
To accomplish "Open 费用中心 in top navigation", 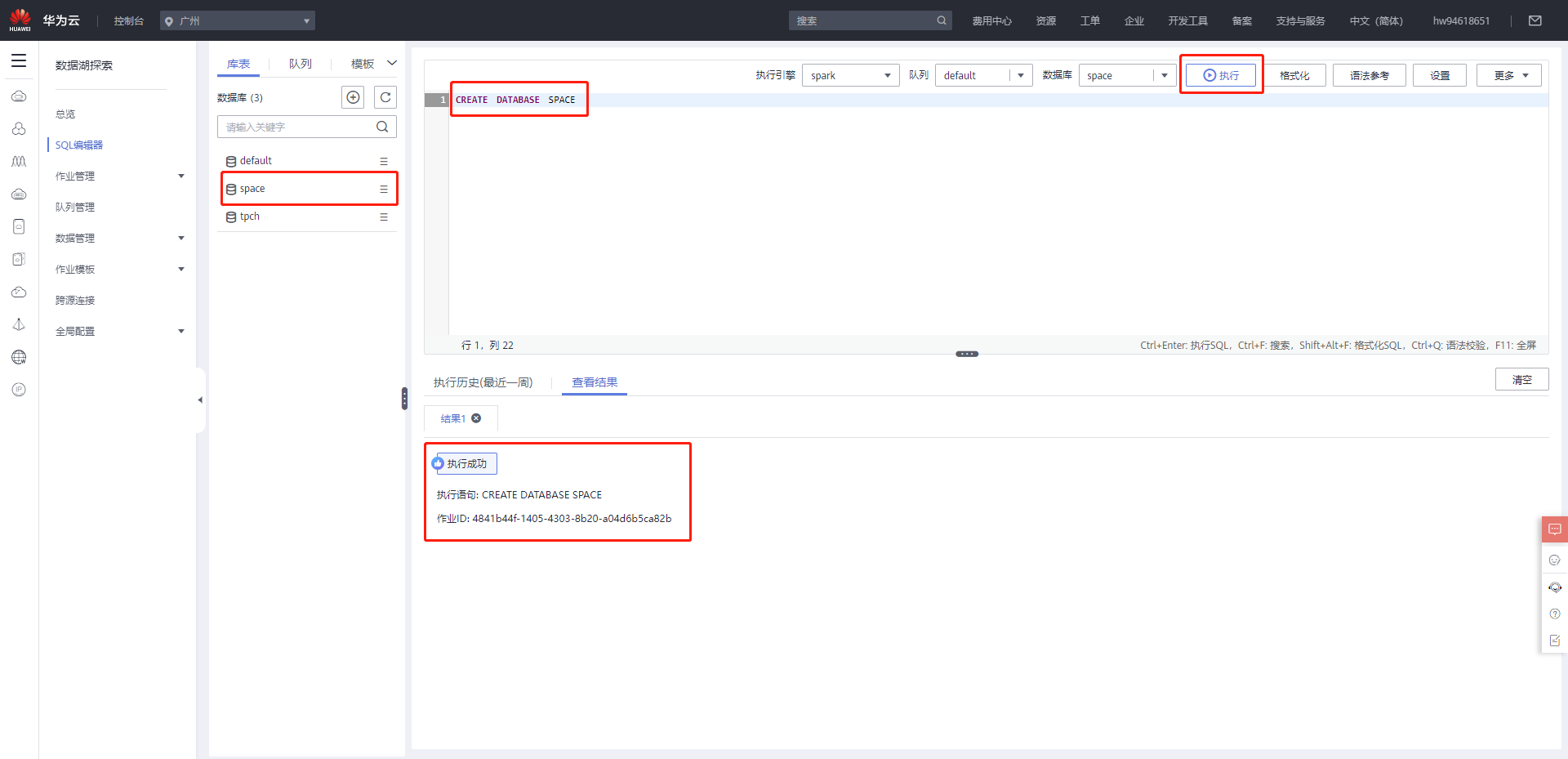I will [x=991, y=20].
